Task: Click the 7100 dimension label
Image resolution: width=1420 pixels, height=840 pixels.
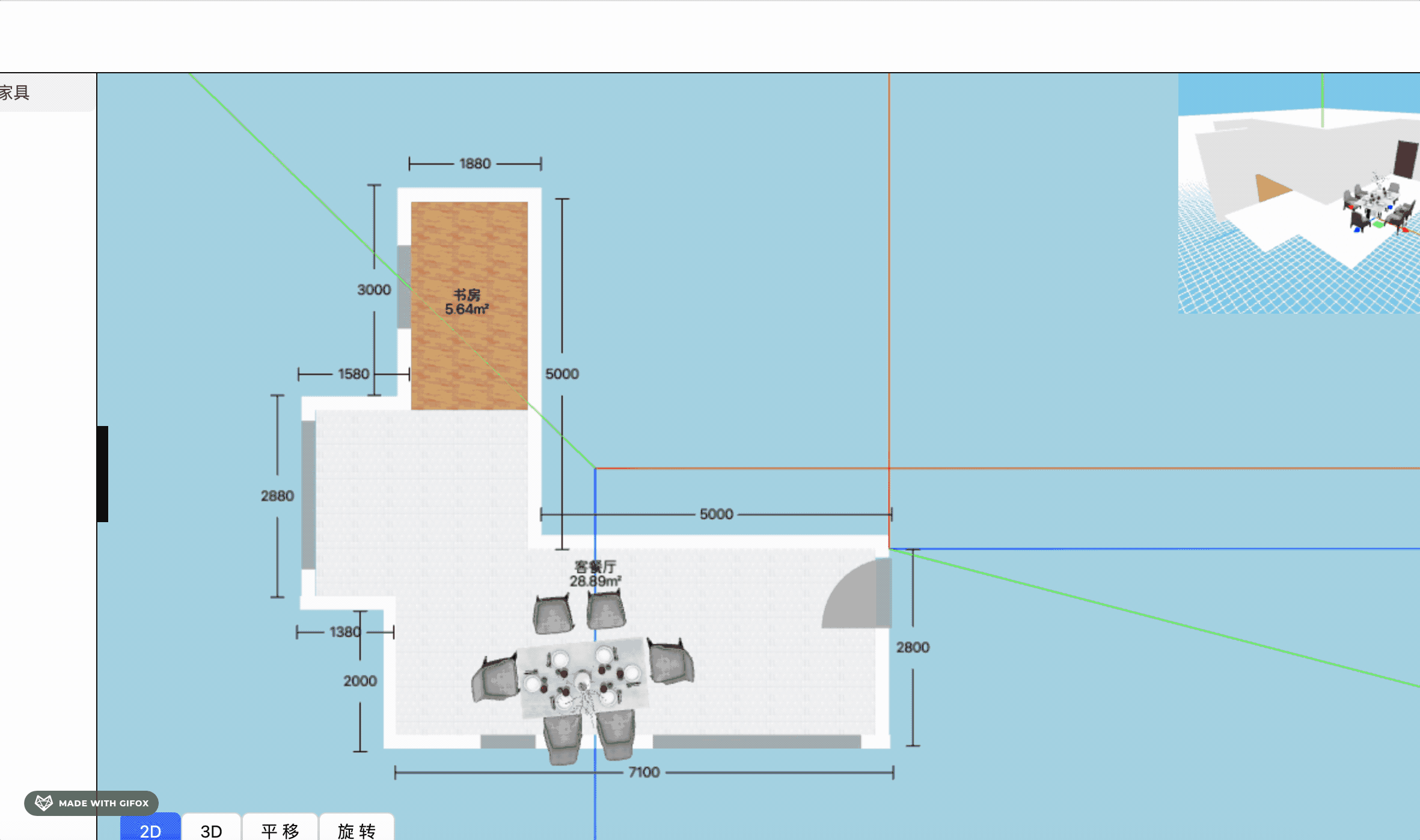Action: point(644,772)
